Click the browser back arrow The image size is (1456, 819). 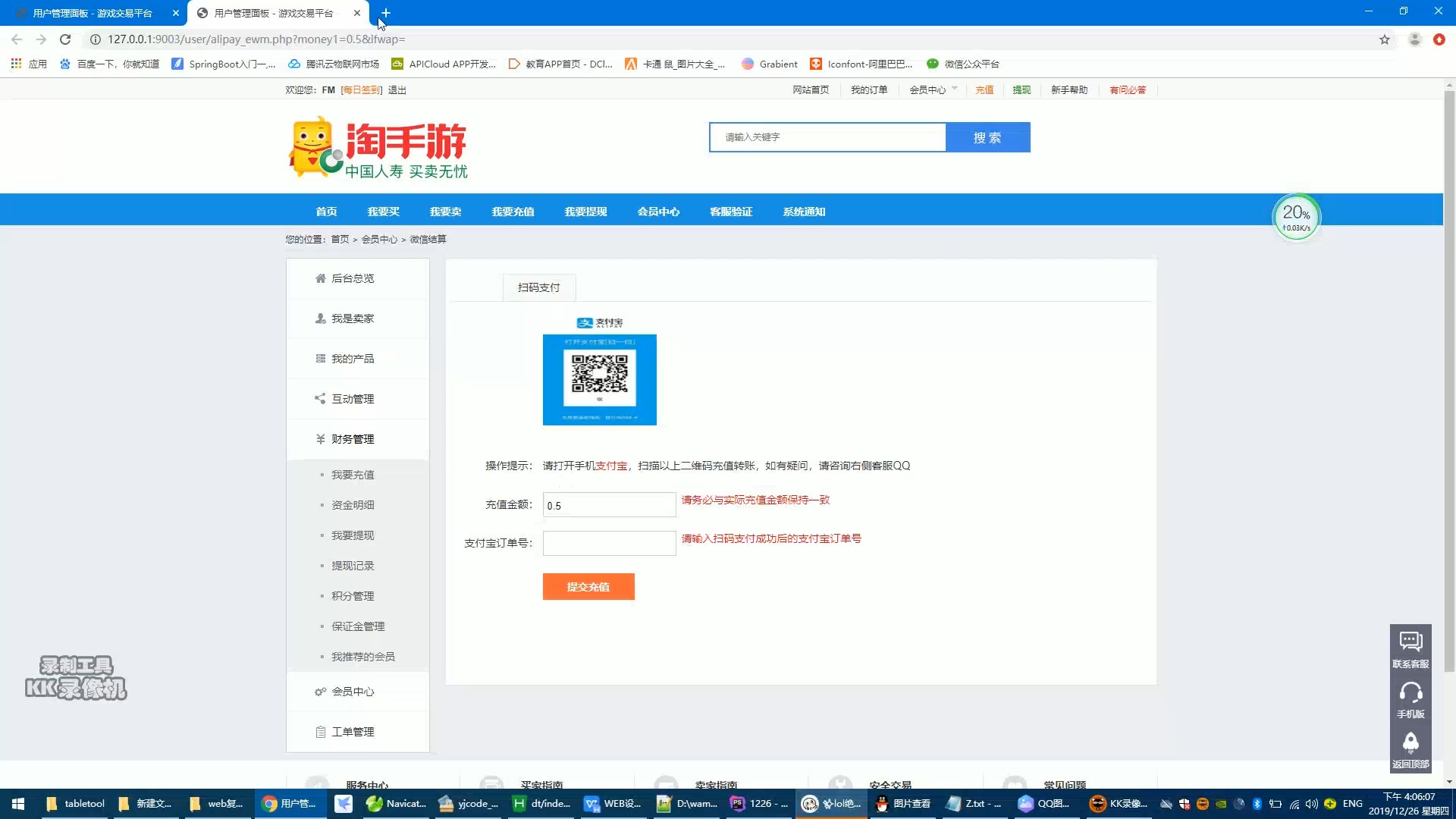pos(17,39)
